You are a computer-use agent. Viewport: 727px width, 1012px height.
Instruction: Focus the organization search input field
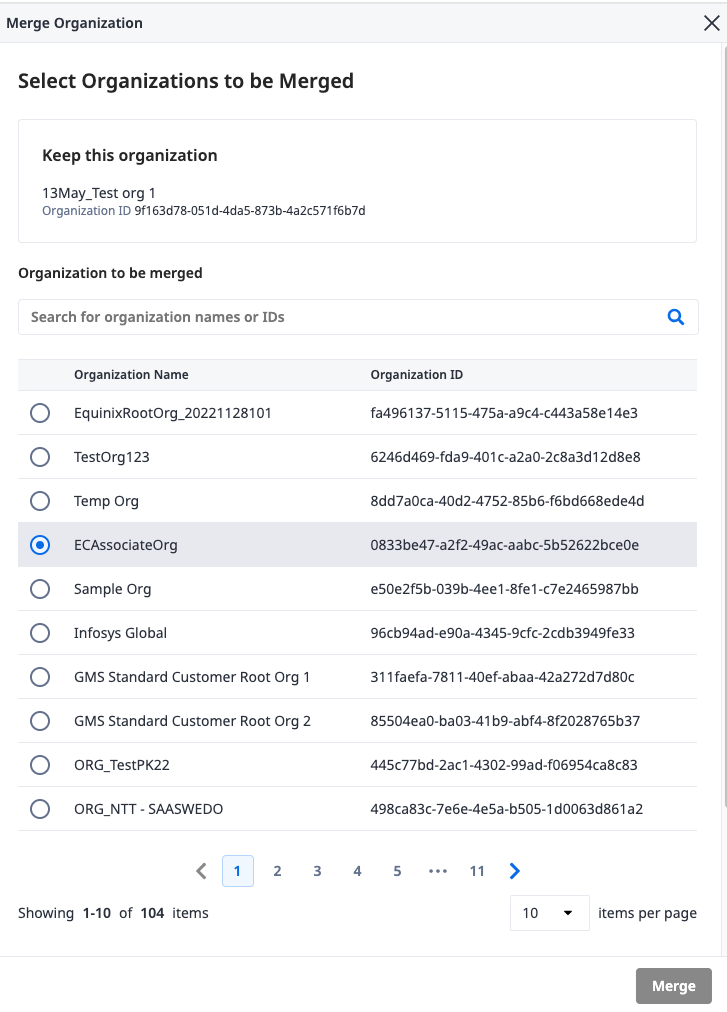358,317
